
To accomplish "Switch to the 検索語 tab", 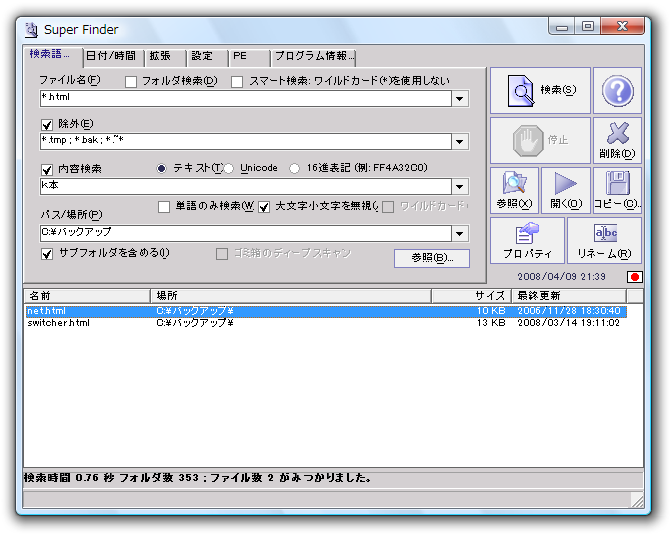I will [x=52, y=55].
